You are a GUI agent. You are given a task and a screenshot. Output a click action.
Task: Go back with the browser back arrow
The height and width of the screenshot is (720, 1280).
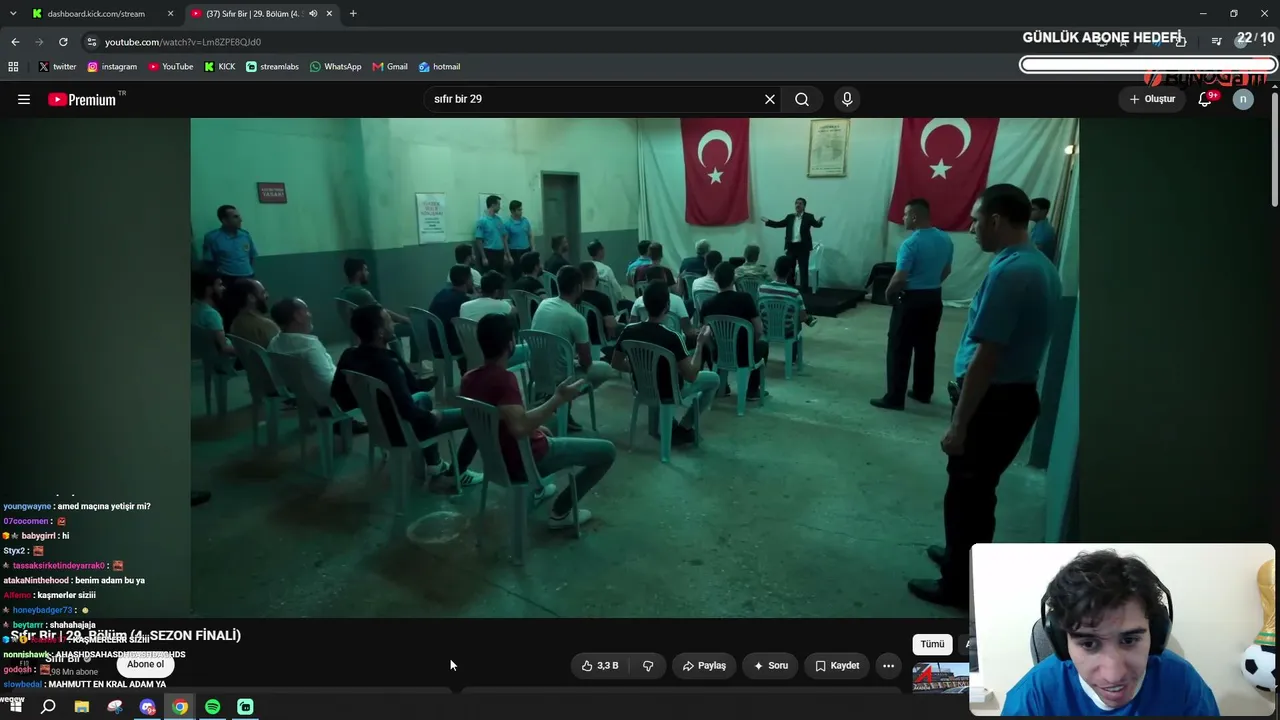[x=15, y=42]
